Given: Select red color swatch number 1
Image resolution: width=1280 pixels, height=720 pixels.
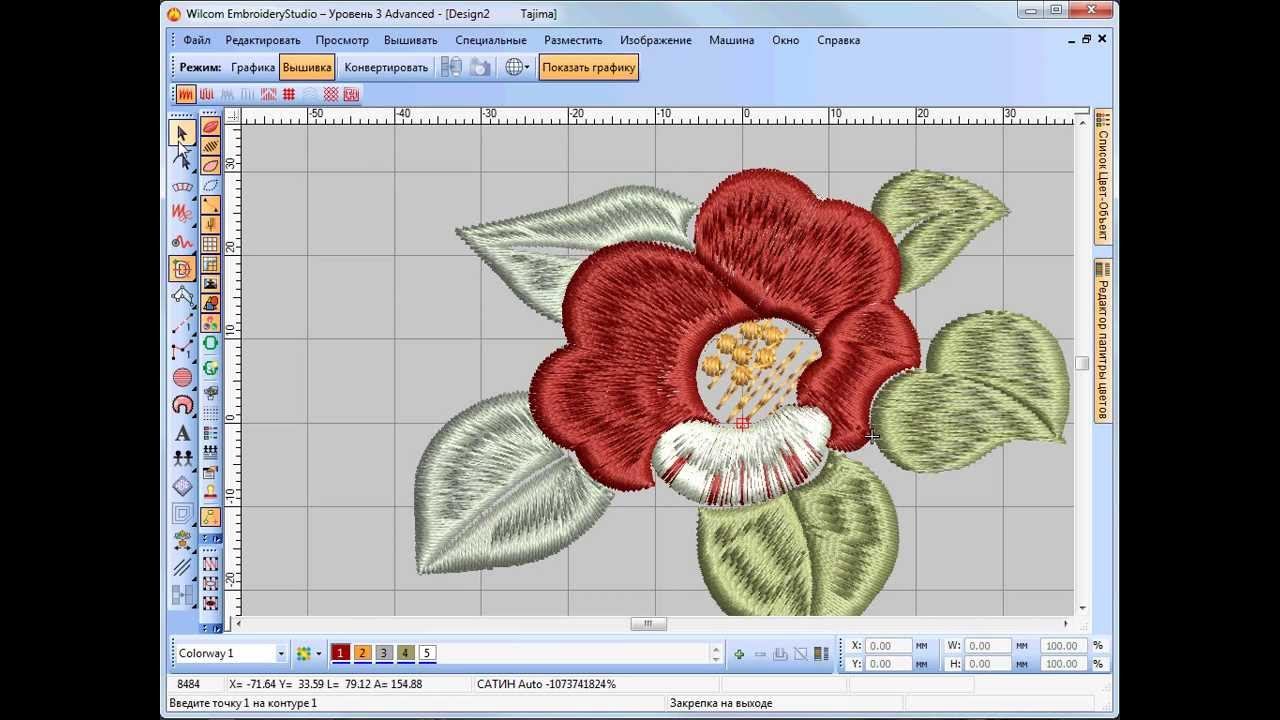Looking at the screenshot, I should coord(340,653).
